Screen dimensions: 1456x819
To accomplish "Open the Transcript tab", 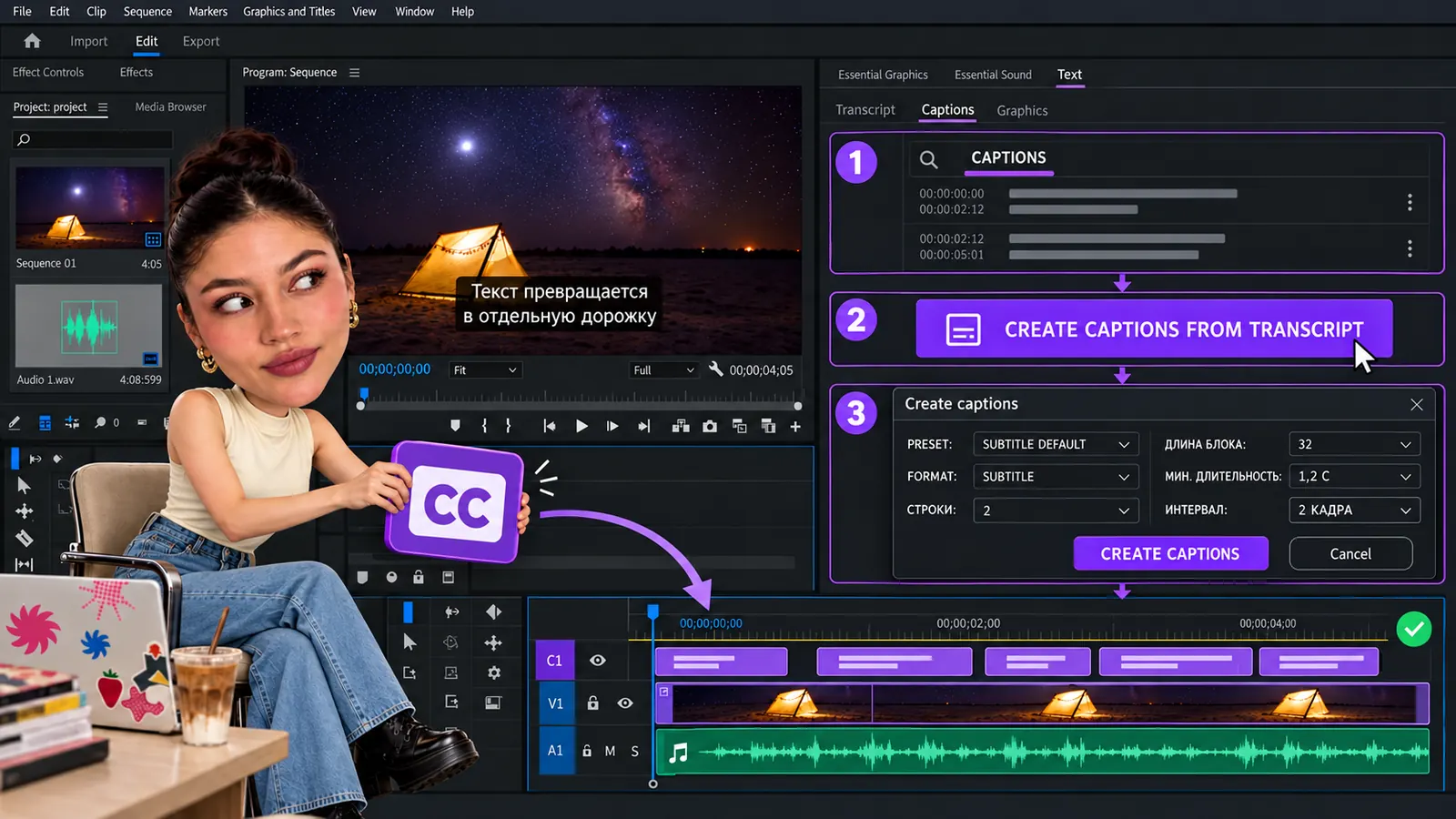I will (865, 110).
